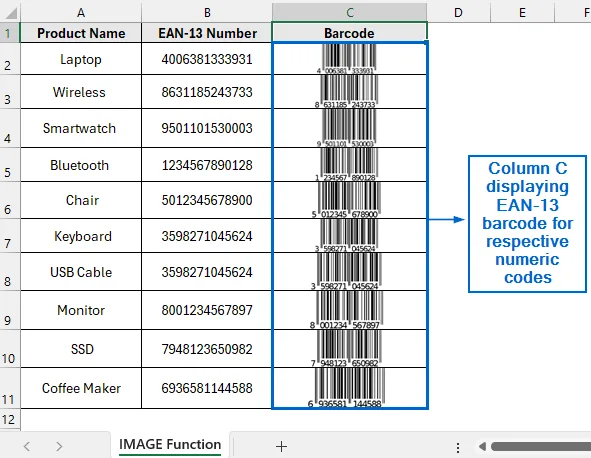Click the Monitor barcode image
The width and height of the screenshot is (591, 458).
[346, 310]
